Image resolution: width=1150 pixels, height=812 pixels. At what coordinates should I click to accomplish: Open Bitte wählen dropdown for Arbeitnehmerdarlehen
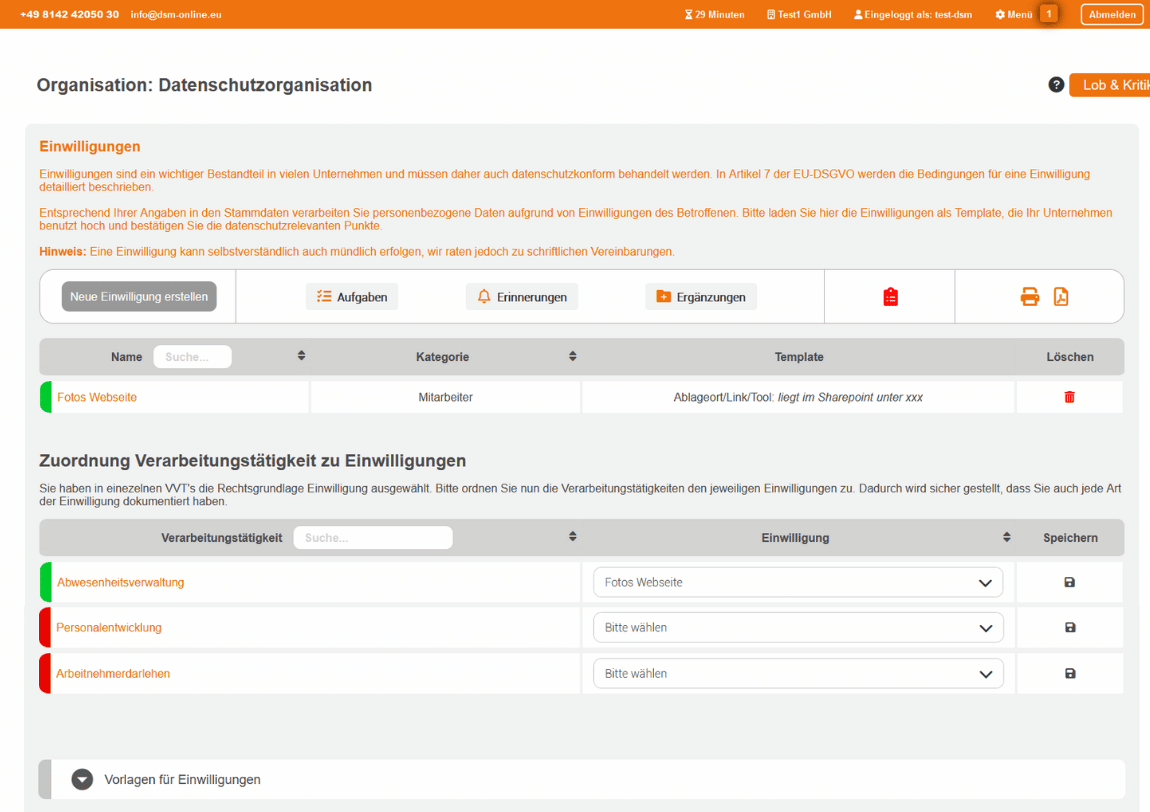797,674
